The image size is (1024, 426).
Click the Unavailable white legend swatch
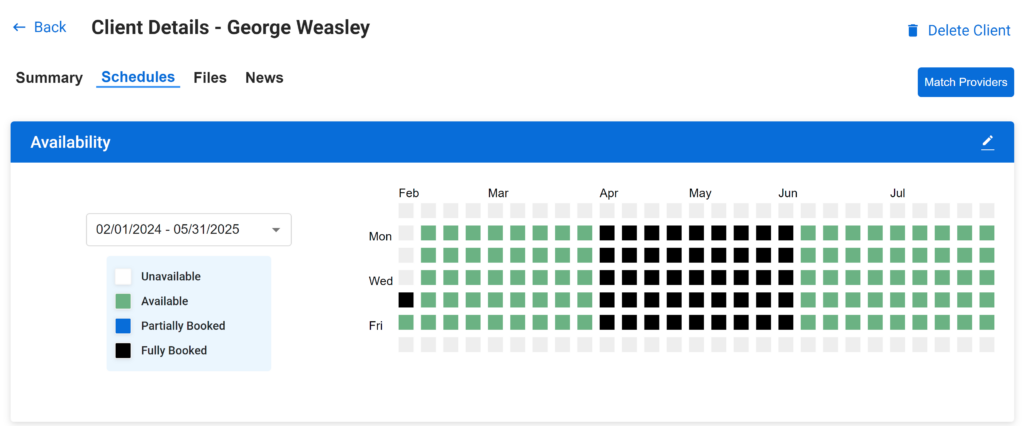[123, 276]
